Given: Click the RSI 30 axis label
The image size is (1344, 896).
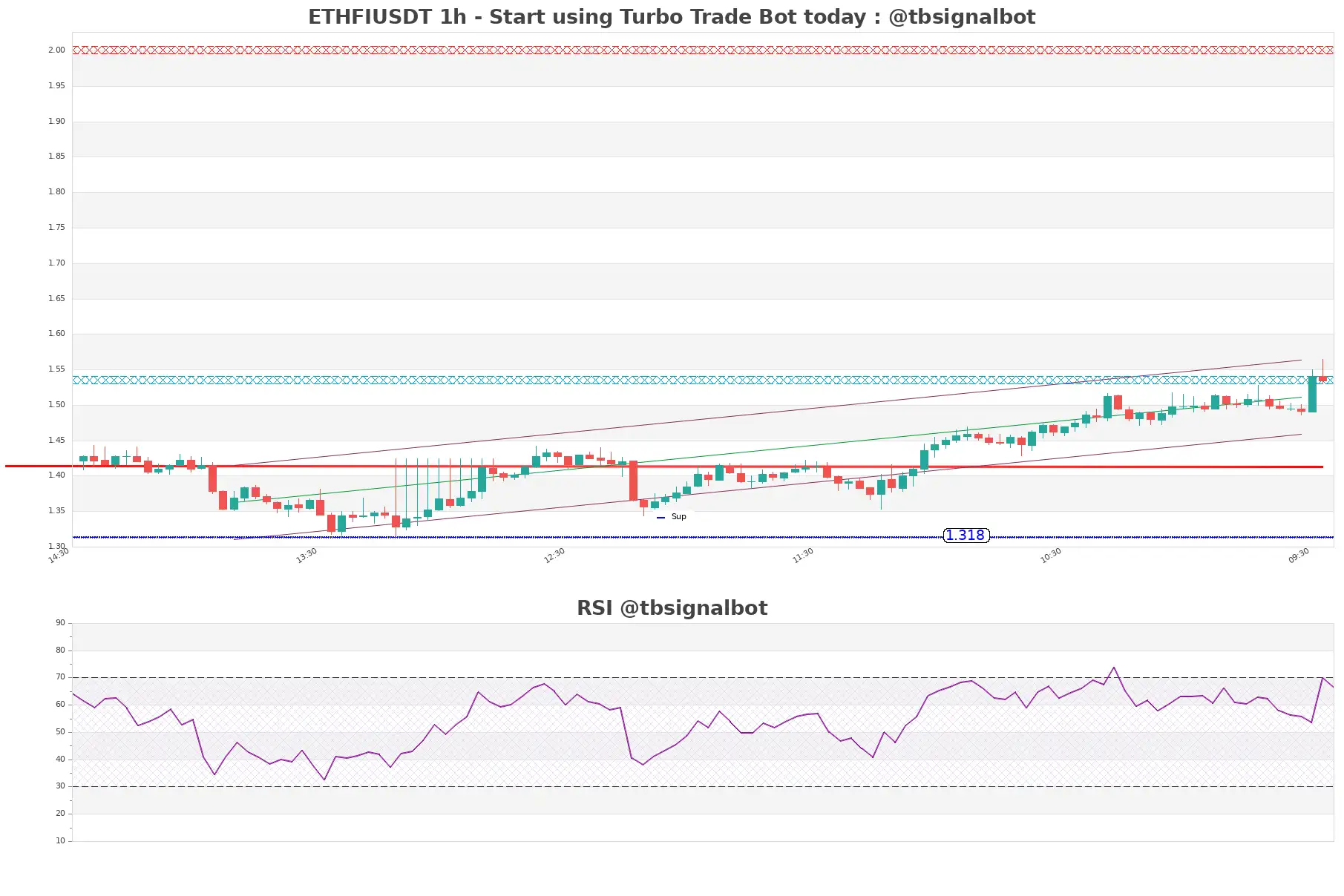Looking at the screenshot, I should click(60, 786).
